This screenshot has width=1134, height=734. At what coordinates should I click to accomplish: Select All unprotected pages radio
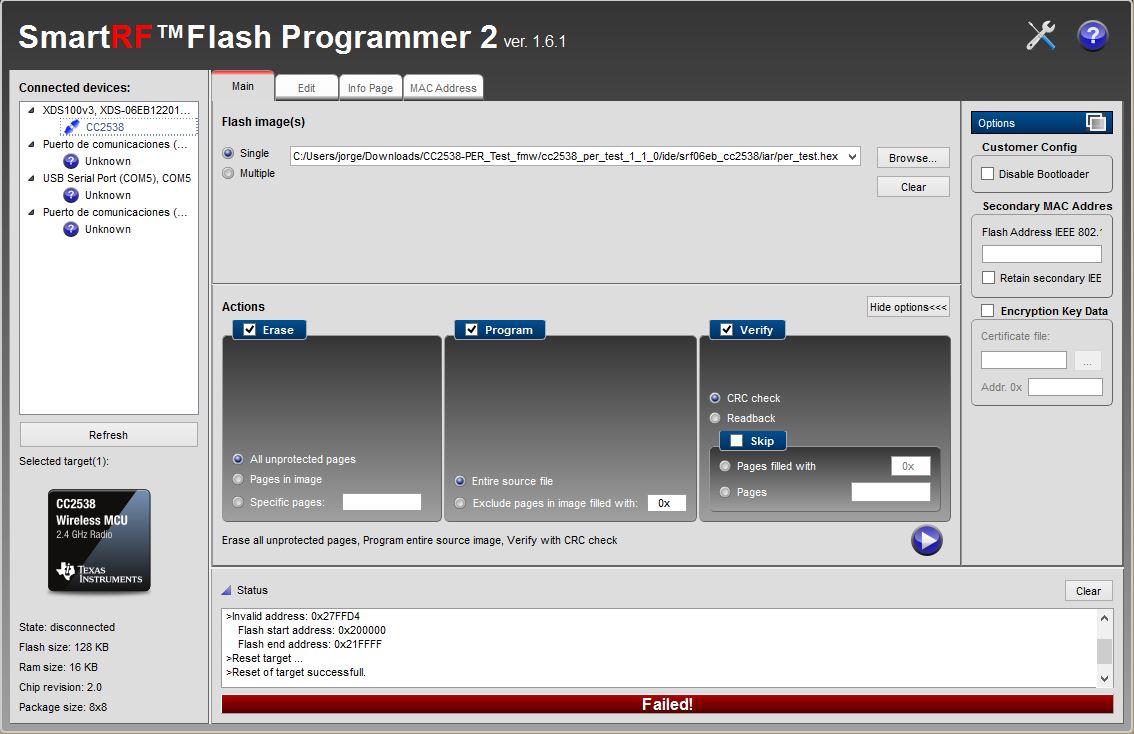[x=238, y=459]
